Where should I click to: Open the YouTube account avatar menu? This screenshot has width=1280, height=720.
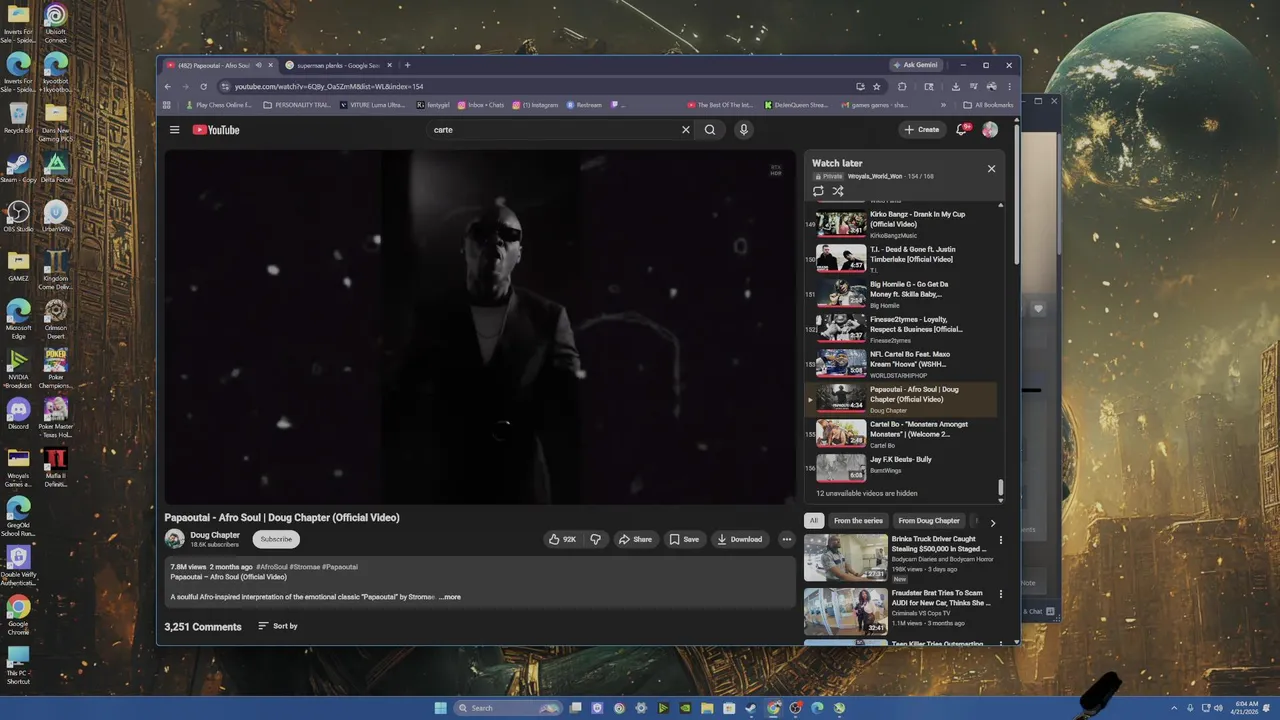coord(990,130)
